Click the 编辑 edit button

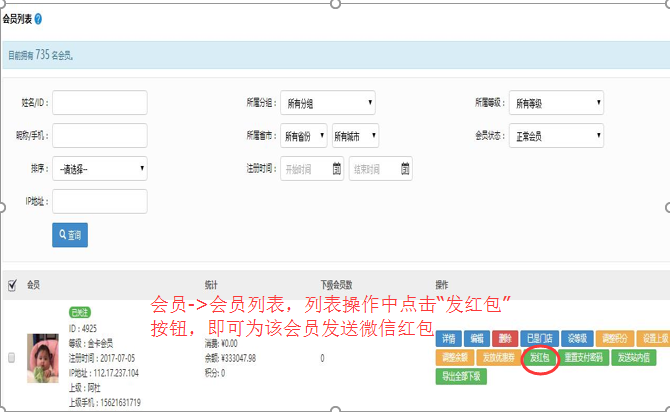[x=477, y=338]
